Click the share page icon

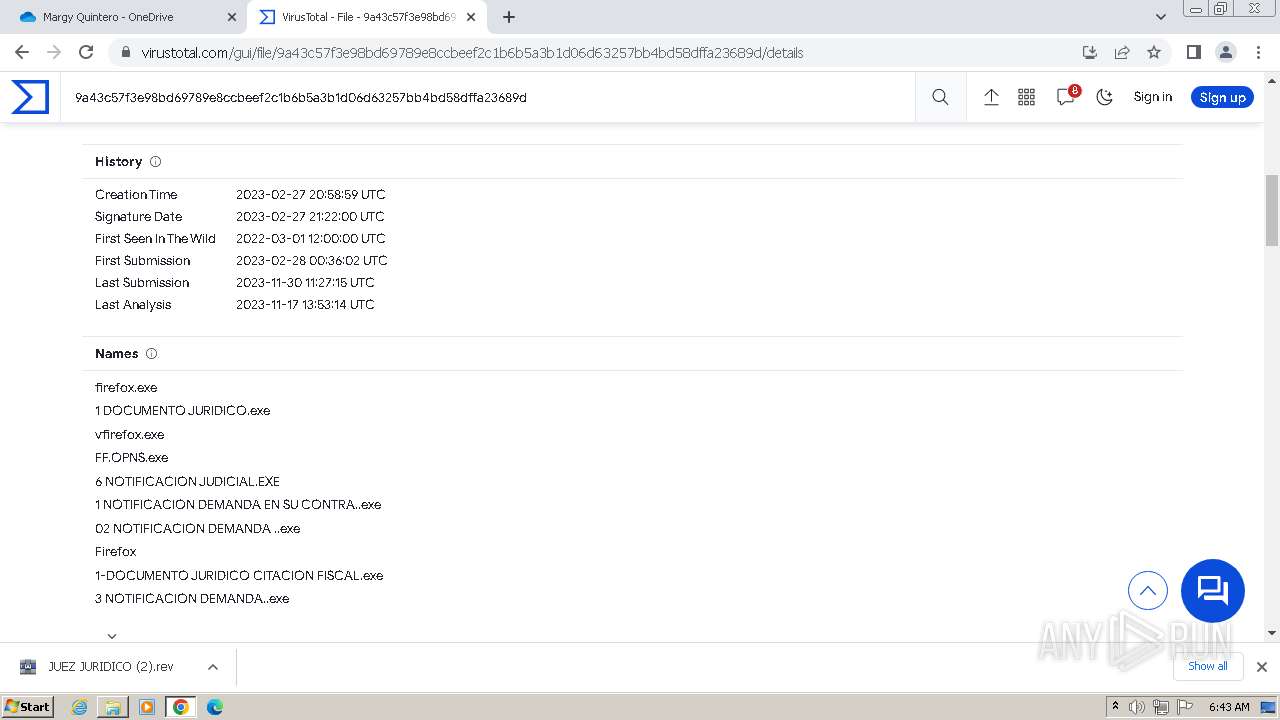coord(1122,52)
